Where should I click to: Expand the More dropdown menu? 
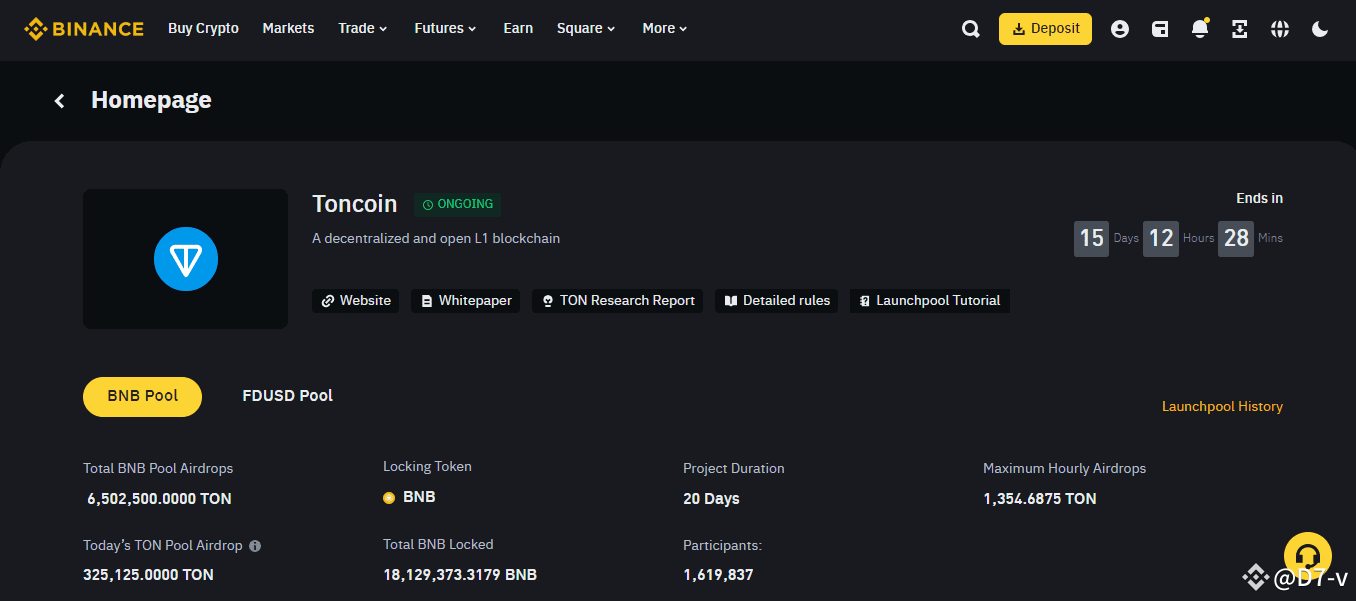665,28
